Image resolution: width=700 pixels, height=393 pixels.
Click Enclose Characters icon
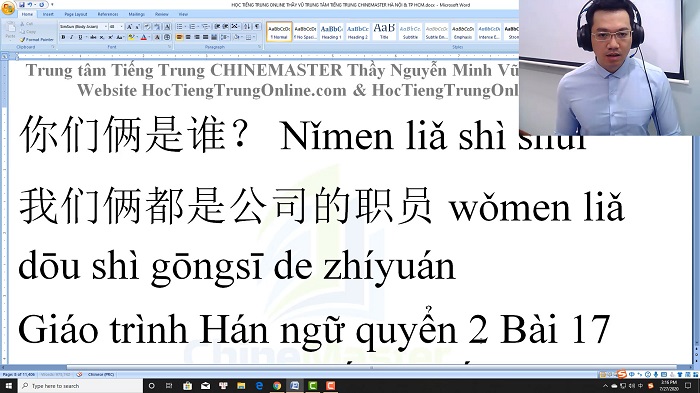(x=167, y=38)
